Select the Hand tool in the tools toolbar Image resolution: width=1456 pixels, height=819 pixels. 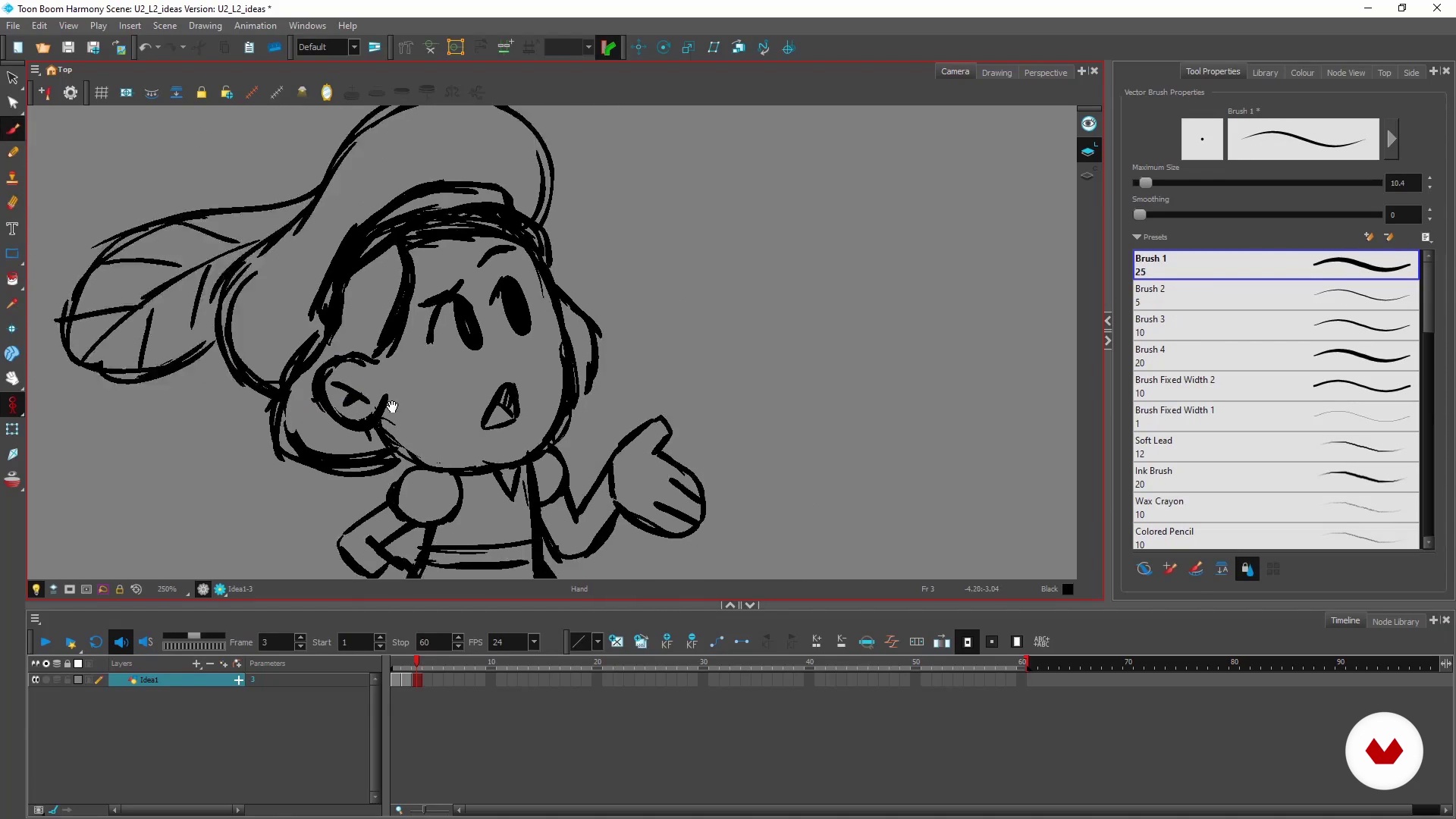point(12,378)
